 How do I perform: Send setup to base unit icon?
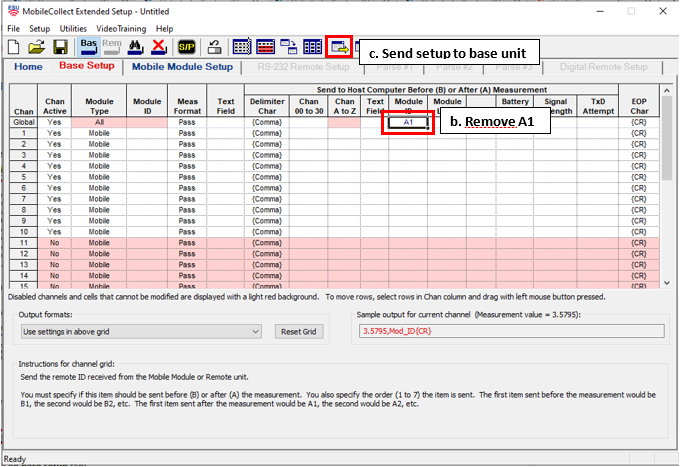(339, 47)
